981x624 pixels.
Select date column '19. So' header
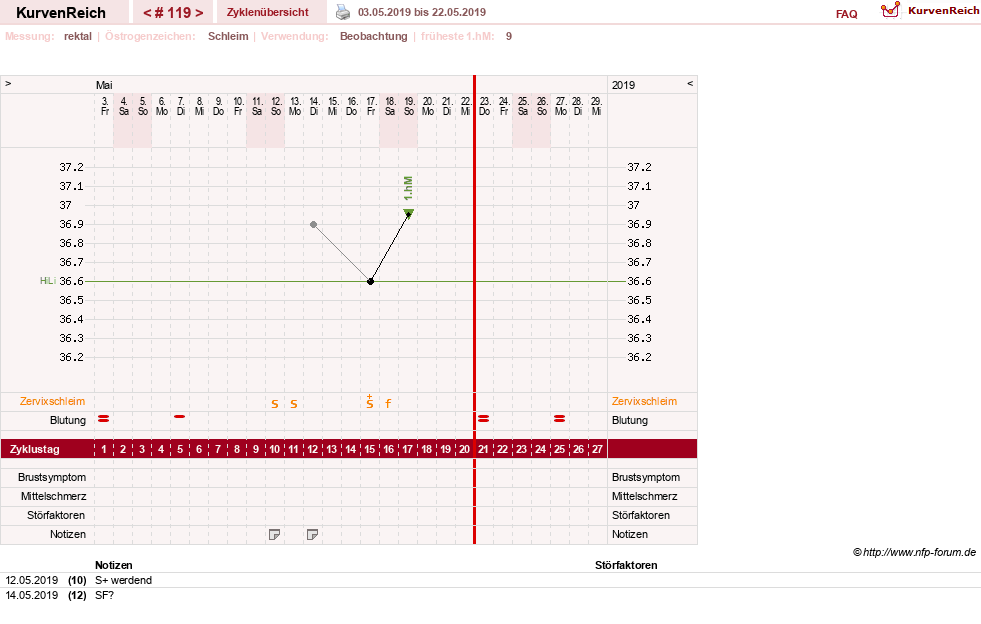point(409,106)
